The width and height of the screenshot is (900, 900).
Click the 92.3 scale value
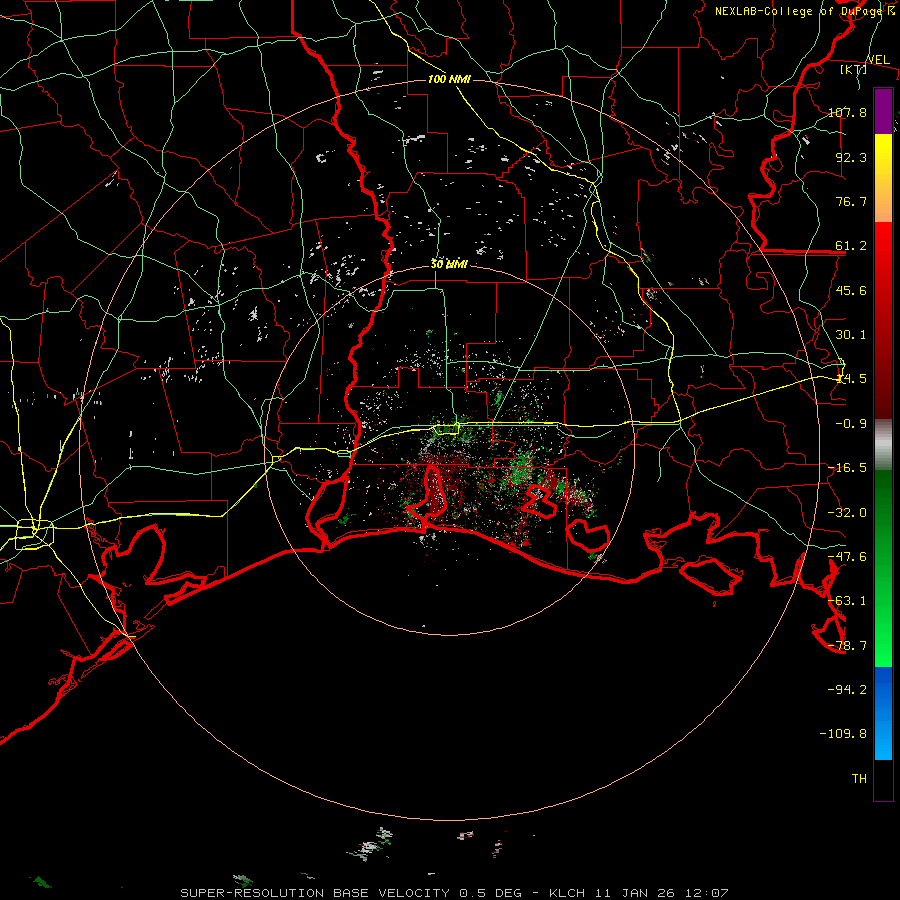click(851, 157)
